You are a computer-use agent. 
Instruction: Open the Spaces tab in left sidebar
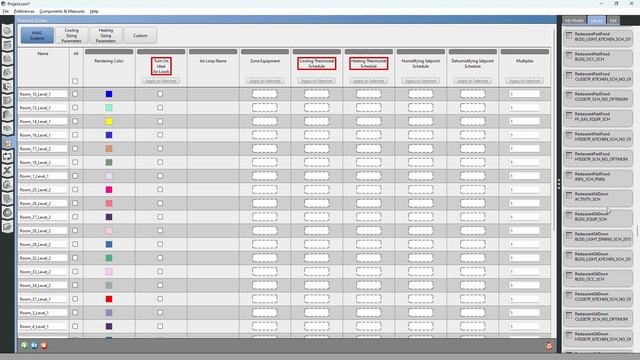[x=7, y=129]
